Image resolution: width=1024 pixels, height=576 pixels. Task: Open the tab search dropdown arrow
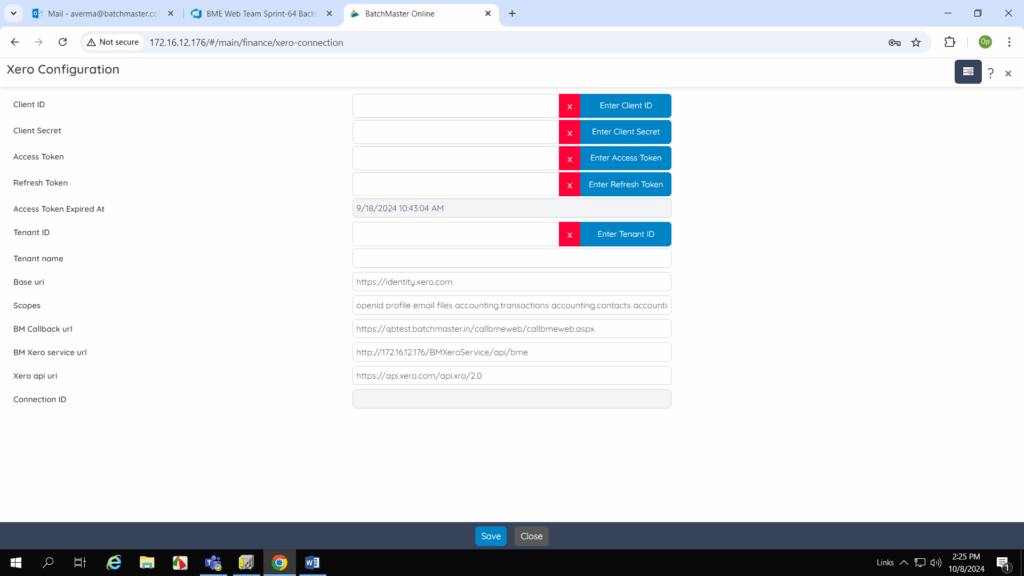coord(14,14)
